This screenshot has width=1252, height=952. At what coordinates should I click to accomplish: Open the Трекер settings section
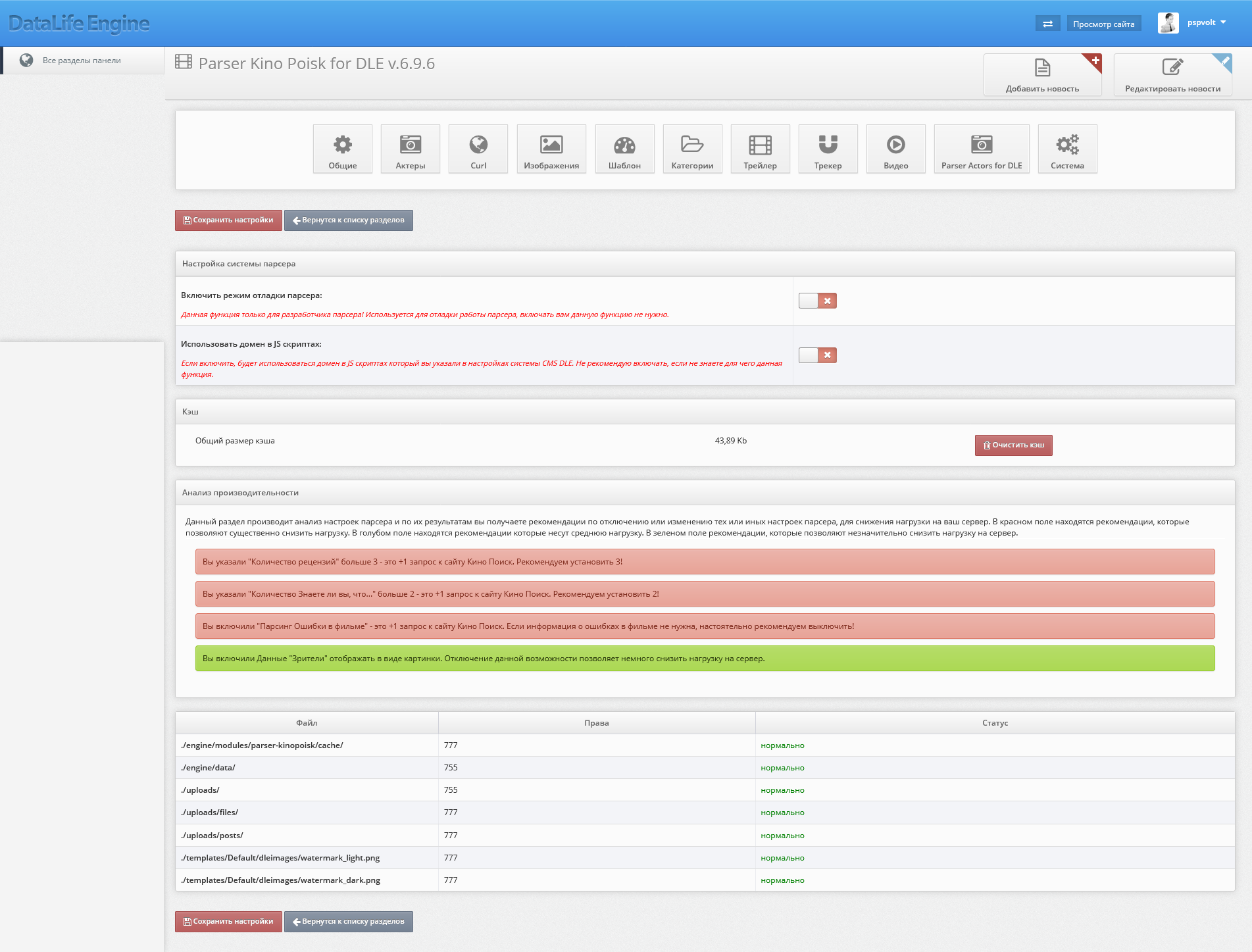(828, 149)
